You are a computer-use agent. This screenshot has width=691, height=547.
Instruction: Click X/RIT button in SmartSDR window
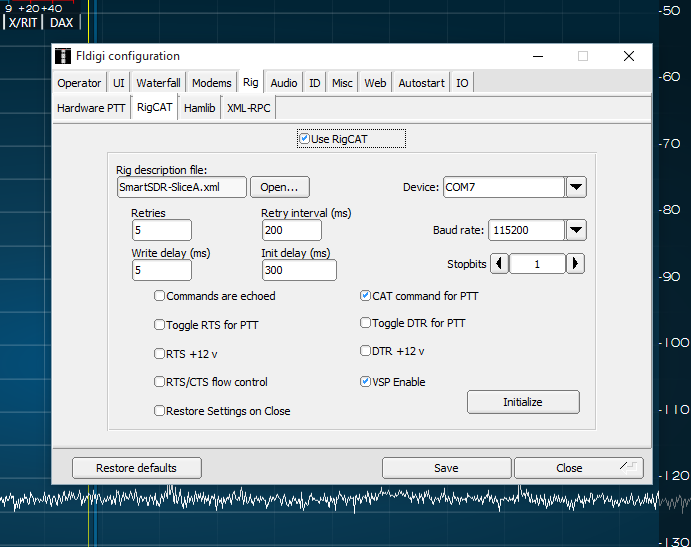23,22
